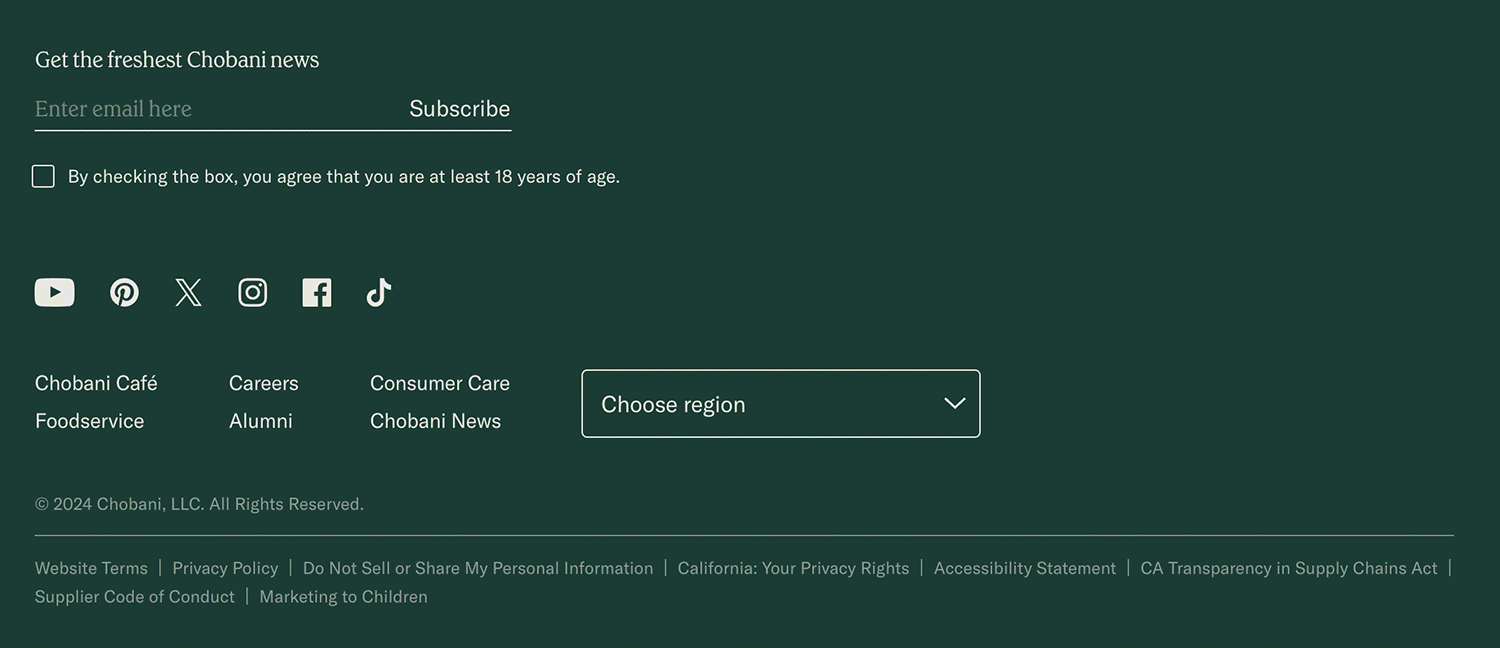The image size is (1500, 648).
Task: Open the Pinterest social icon
Action: (x=124, y=292)
